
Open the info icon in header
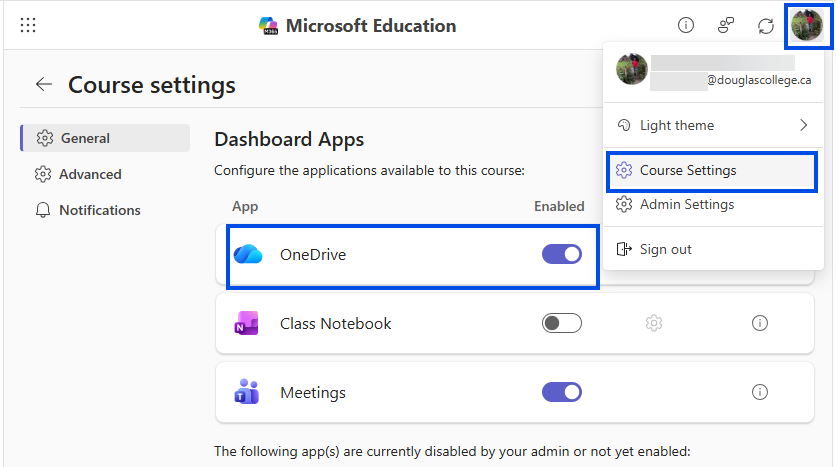[686, 25]
